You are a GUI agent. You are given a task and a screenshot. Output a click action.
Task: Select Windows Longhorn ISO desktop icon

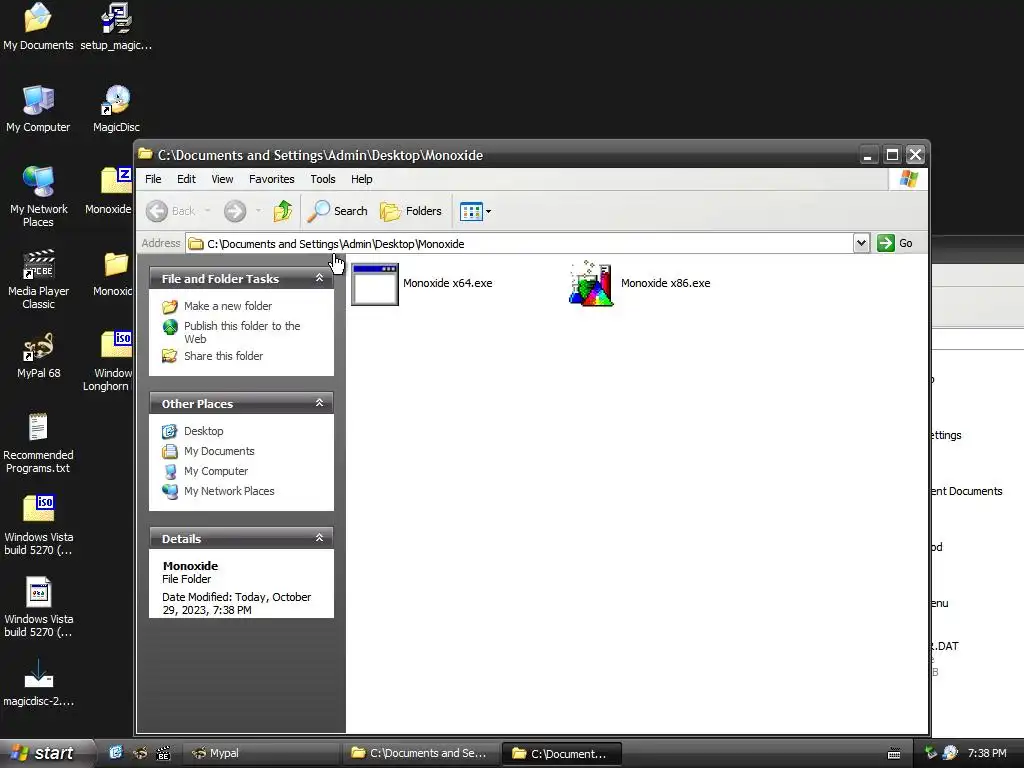pyautogui.click(x=110, y=361)
